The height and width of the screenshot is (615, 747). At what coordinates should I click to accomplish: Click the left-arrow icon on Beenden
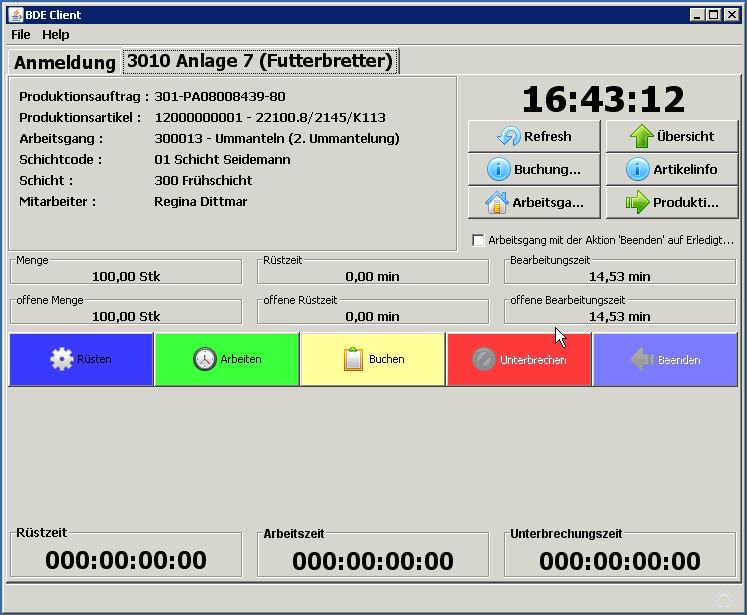click(x=642, y=359)
